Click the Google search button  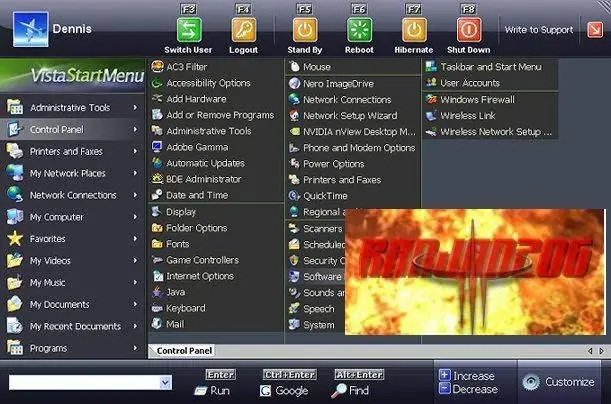click(x=284, y=390)
